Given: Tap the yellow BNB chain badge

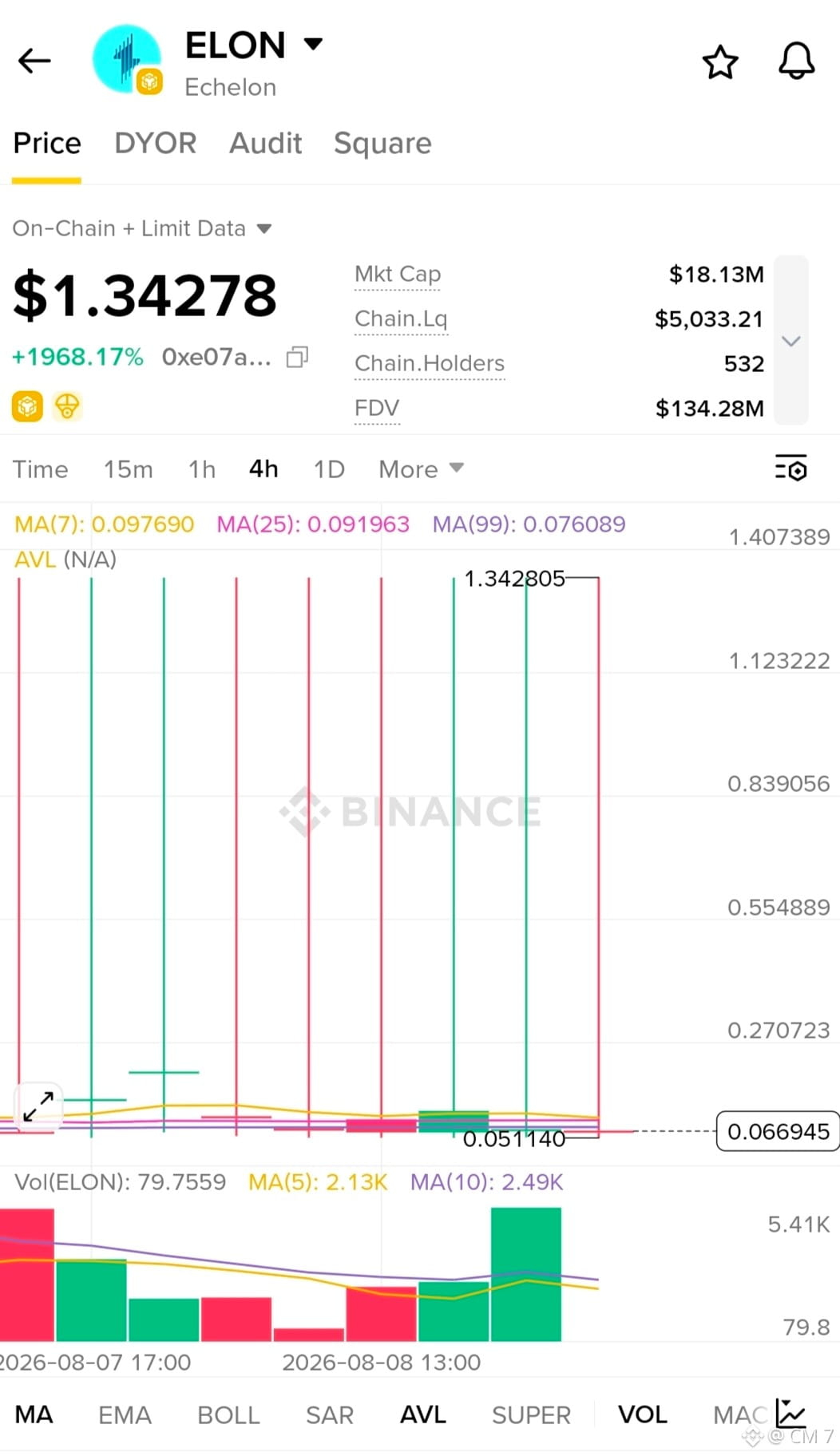Looking at the screenshot, I should [x=27, y=406].
